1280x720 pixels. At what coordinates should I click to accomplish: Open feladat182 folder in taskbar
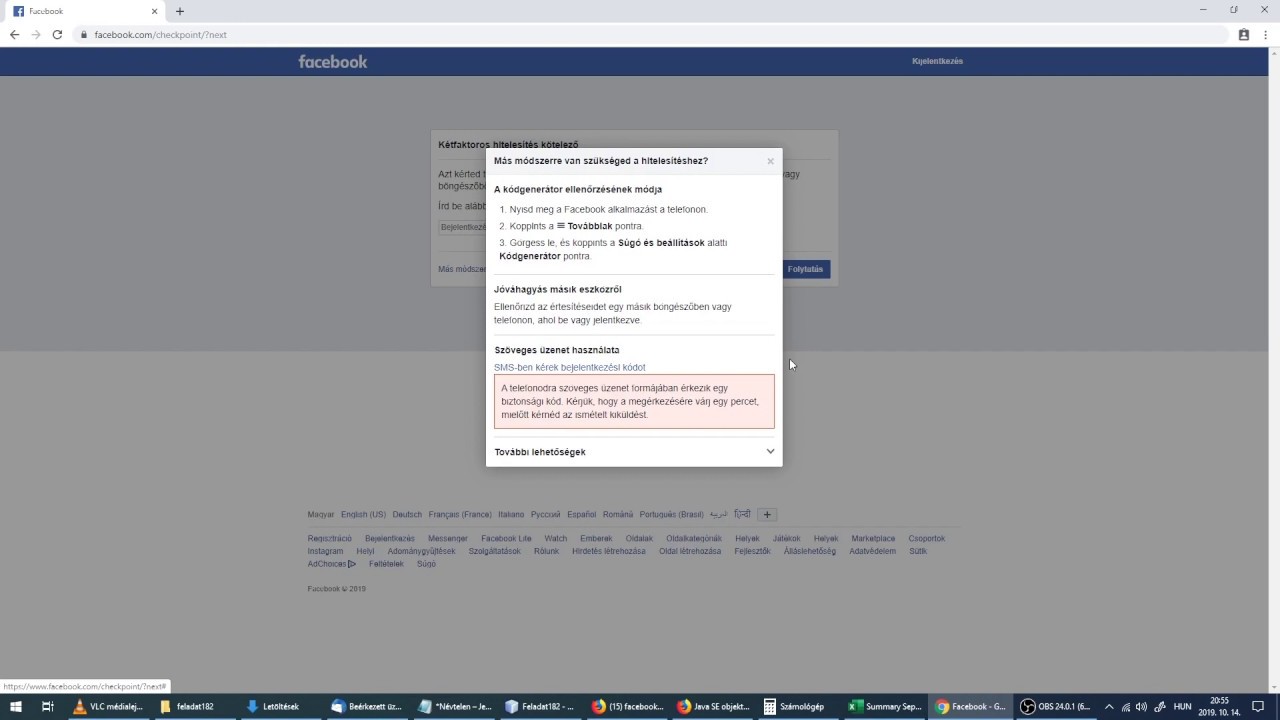[x=195, y=706]
